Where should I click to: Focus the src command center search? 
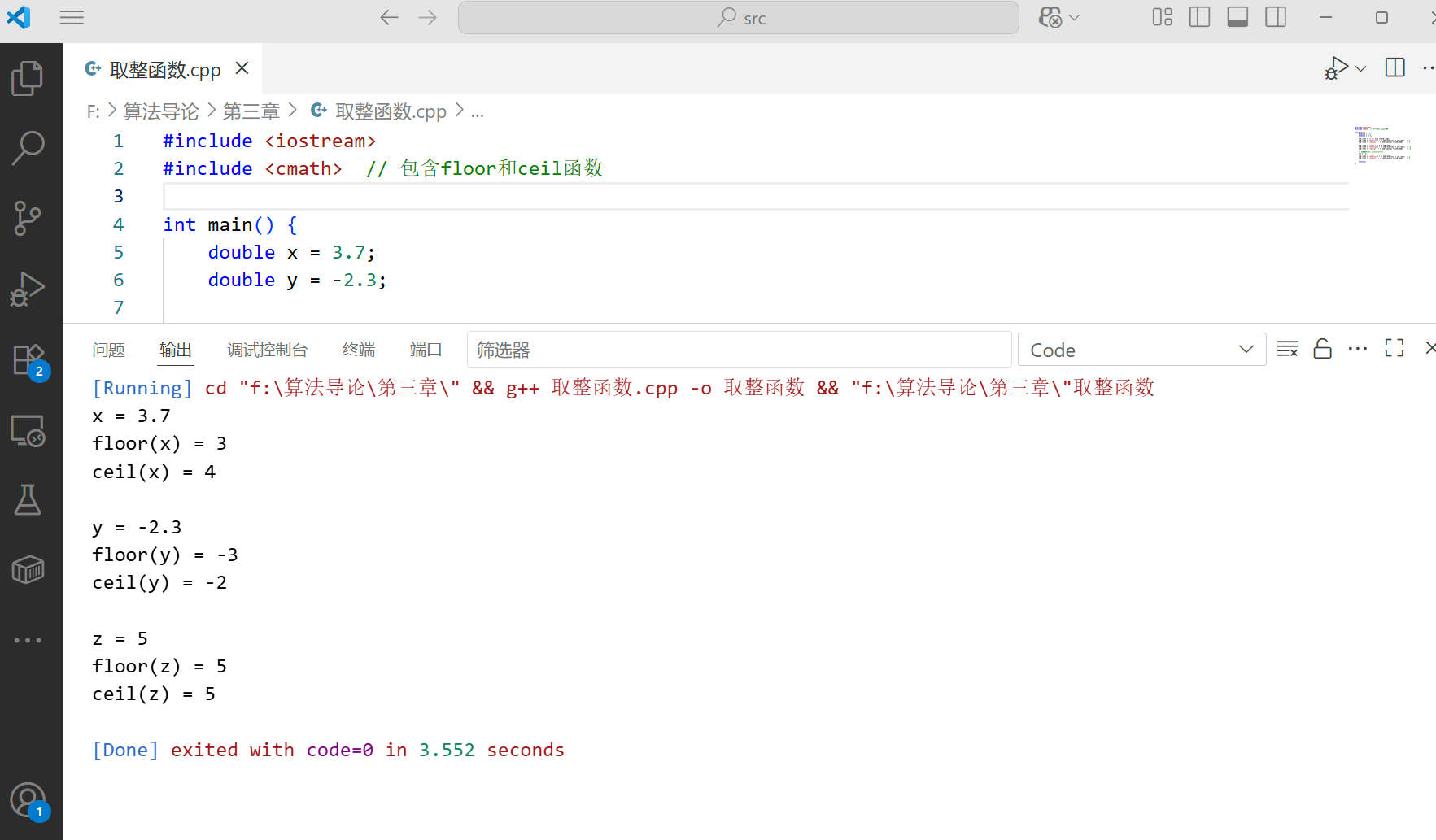739,17
